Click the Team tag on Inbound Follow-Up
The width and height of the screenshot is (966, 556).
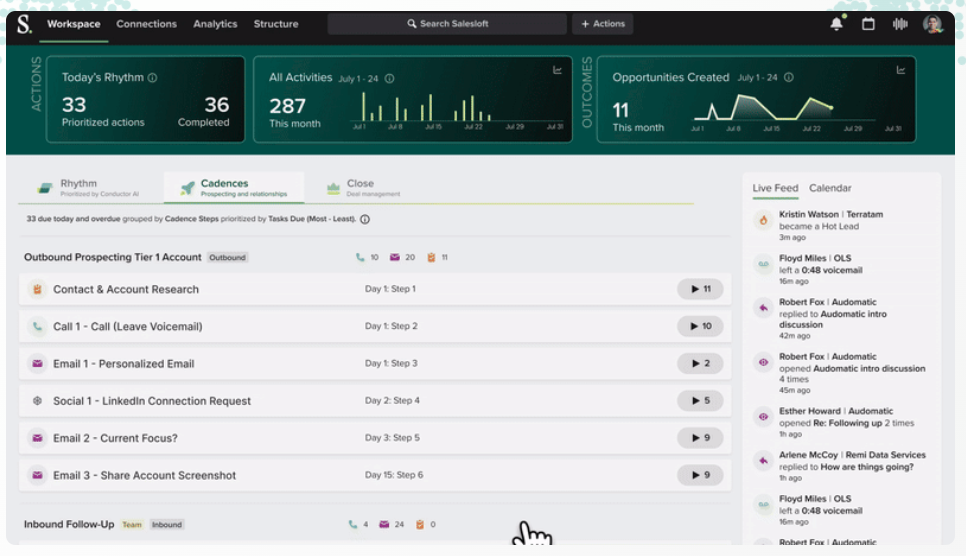click(132, 525)
